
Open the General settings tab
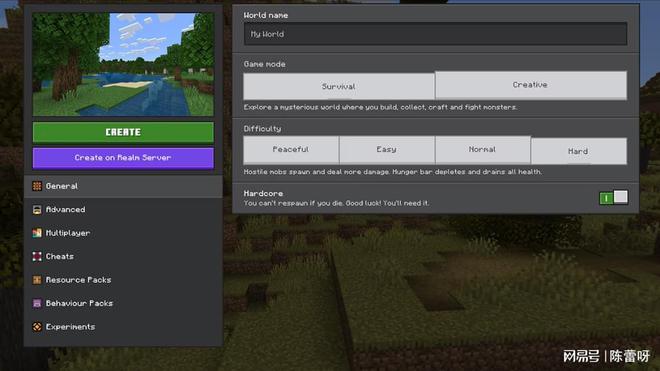coord(123,186)
